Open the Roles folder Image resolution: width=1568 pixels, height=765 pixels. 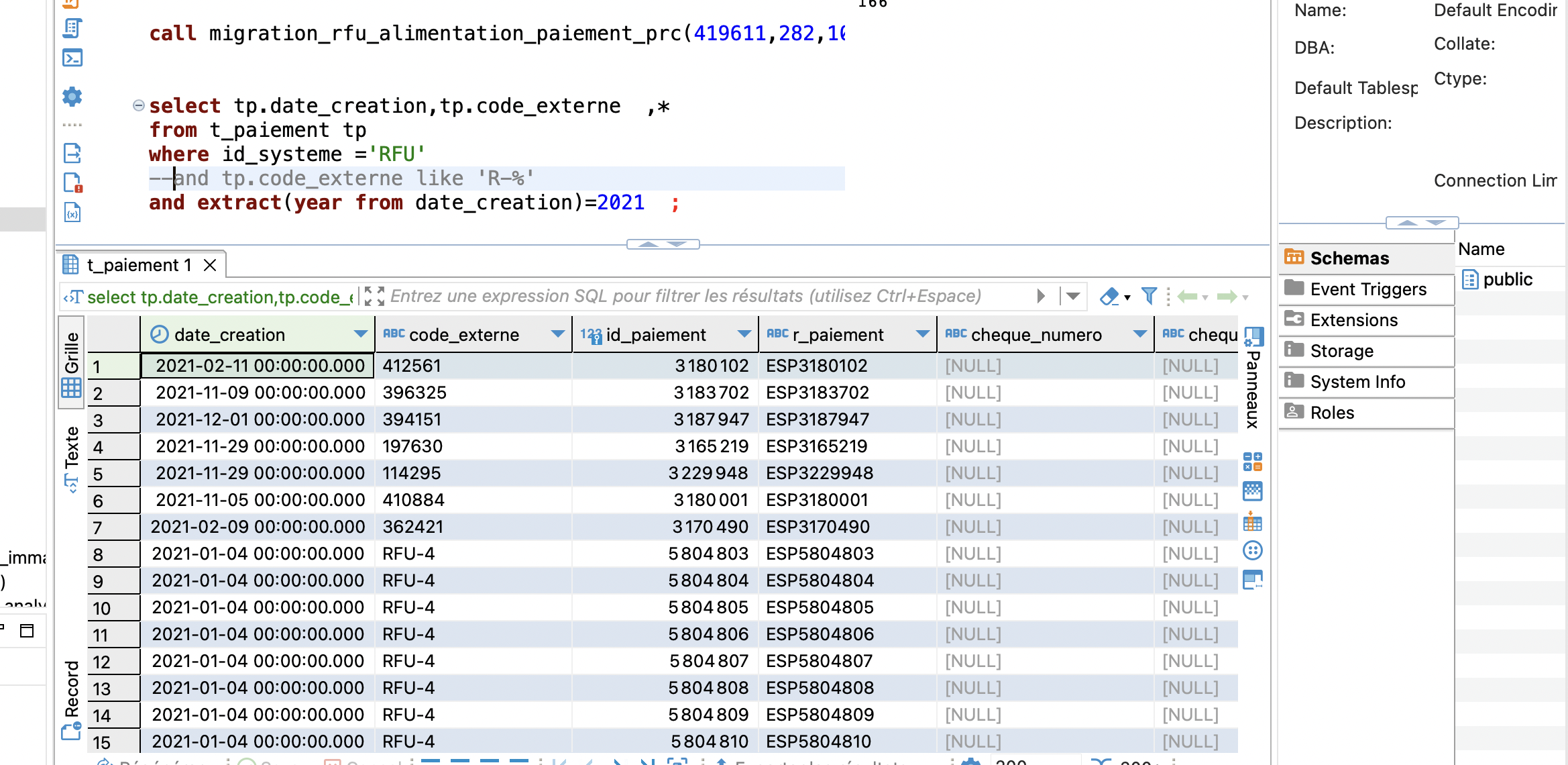point(1332,413)
